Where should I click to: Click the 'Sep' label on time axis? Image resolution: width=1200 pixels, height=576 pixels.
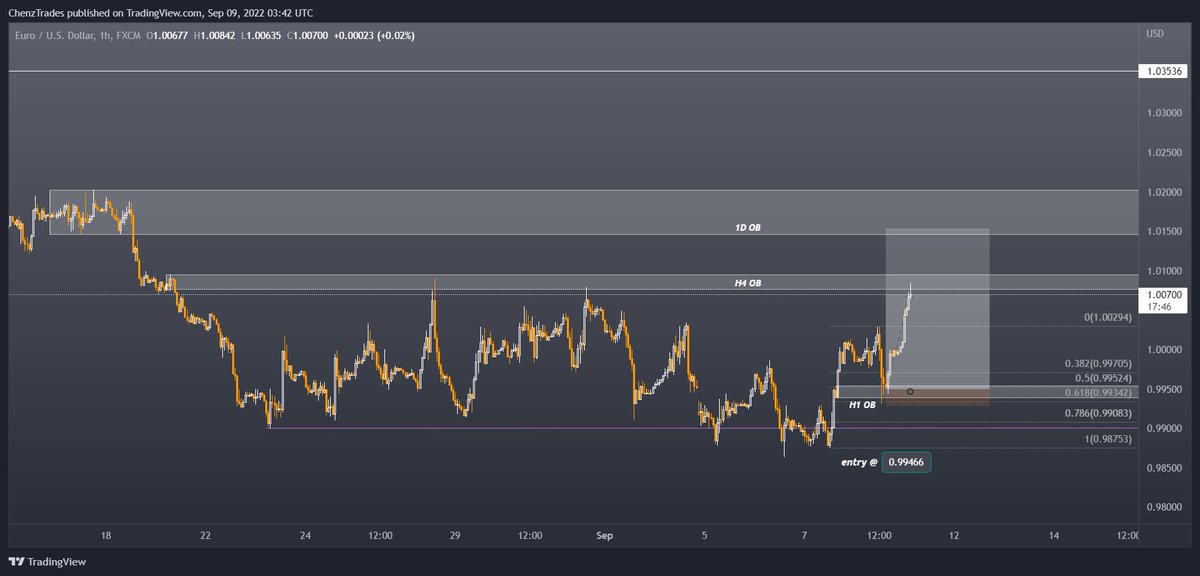click(x=604, y=536)
